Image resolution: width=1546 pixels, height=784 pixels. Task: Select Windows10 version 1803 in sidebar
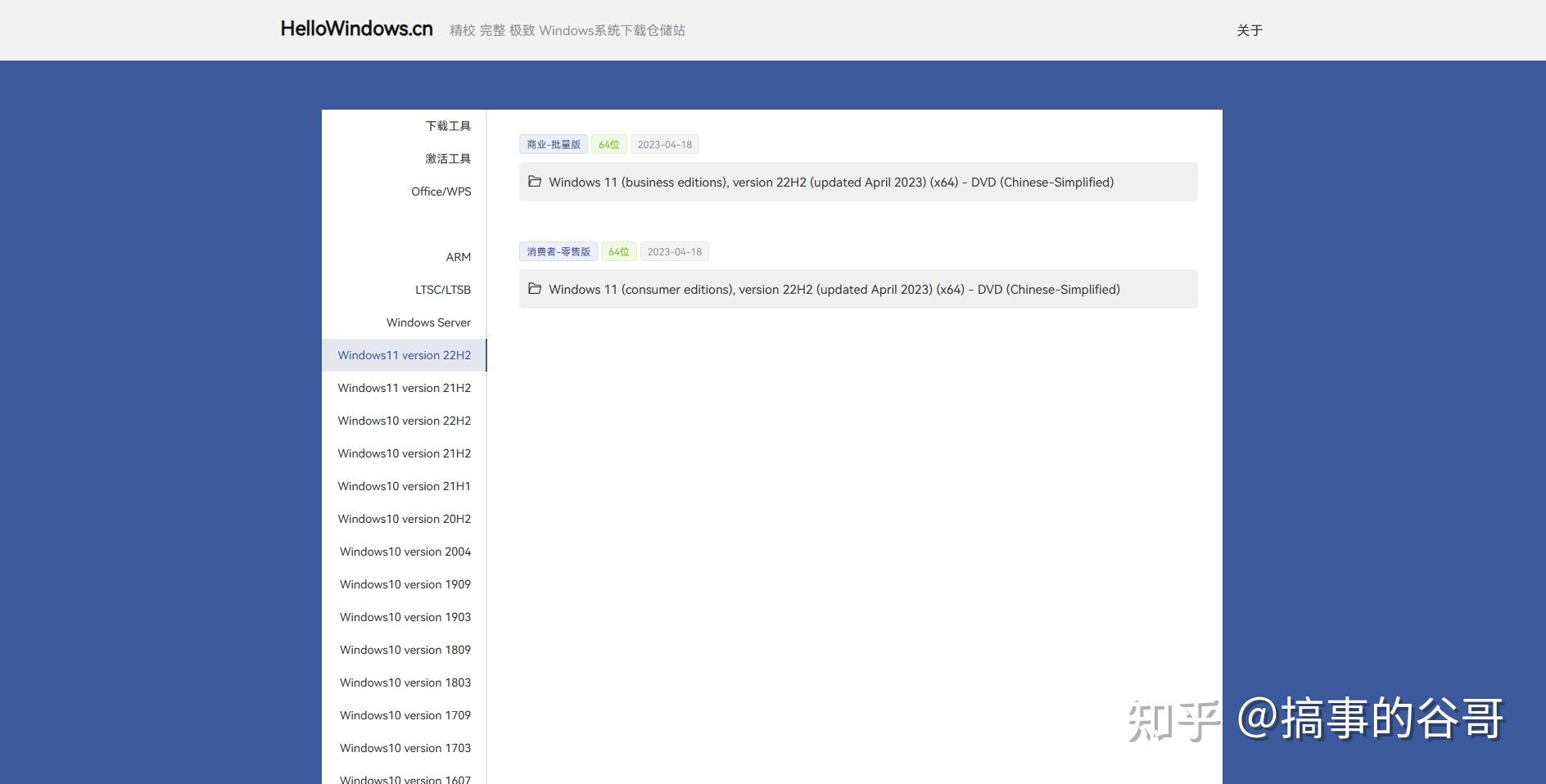click(x=405, y=683)
